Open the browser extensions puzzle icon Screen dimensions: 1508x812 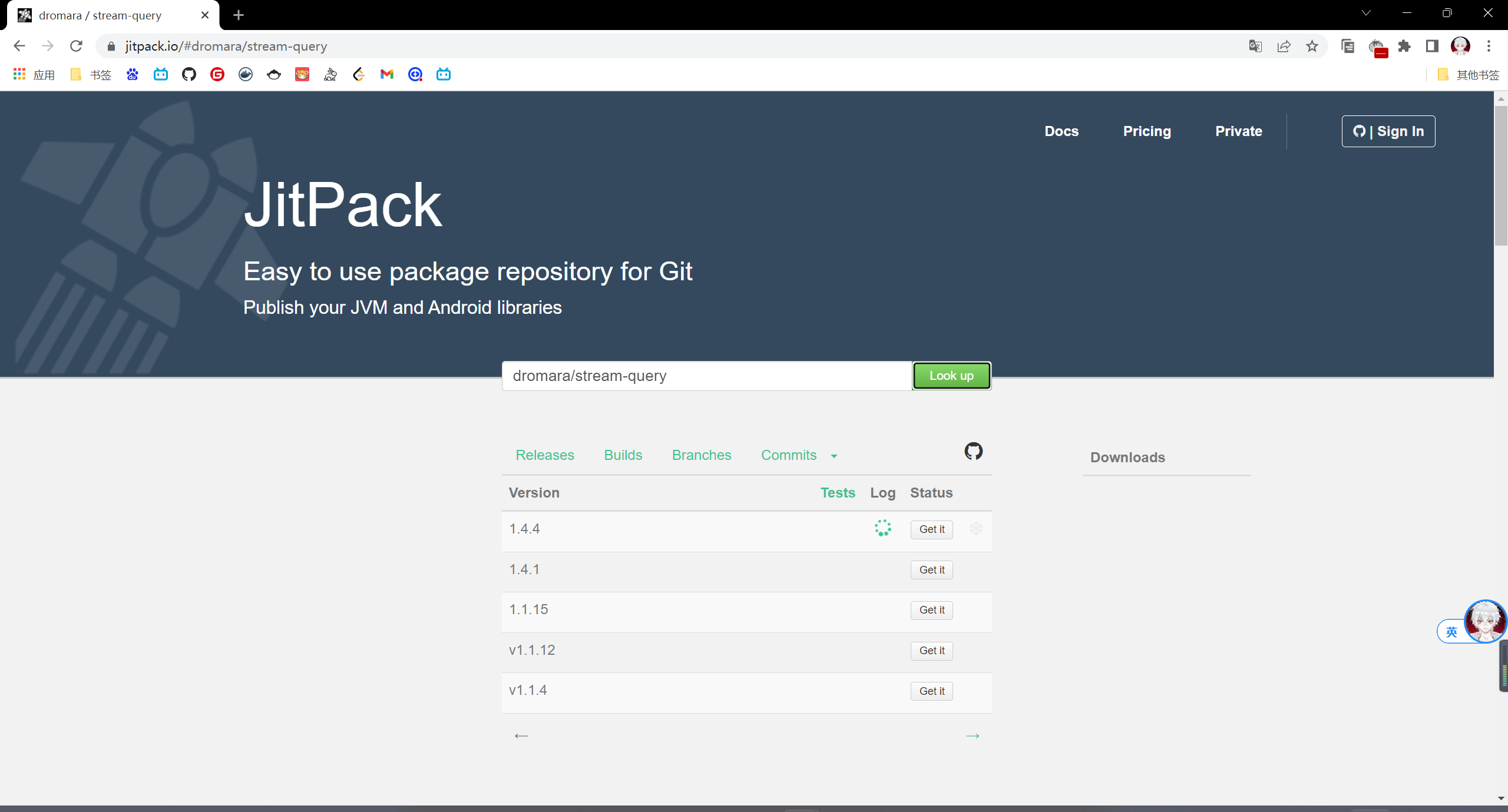1404,46
